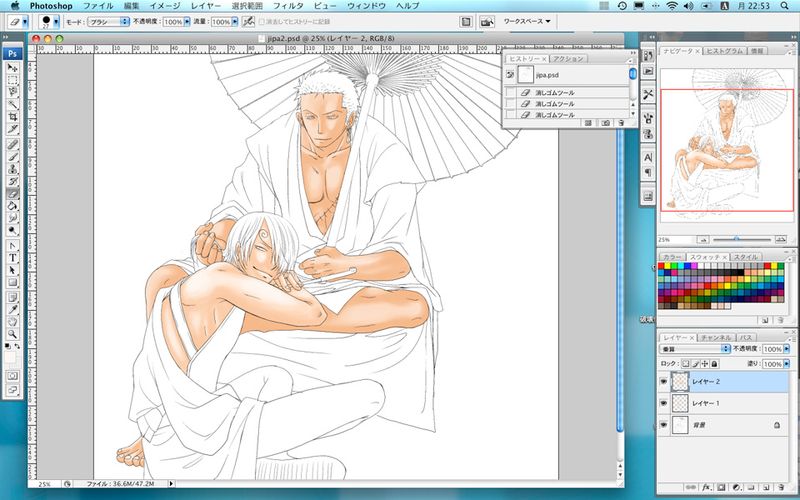This screenshot has width=800, height=500.
Task: Select the Zoom tool
Action: click(12, 334)
